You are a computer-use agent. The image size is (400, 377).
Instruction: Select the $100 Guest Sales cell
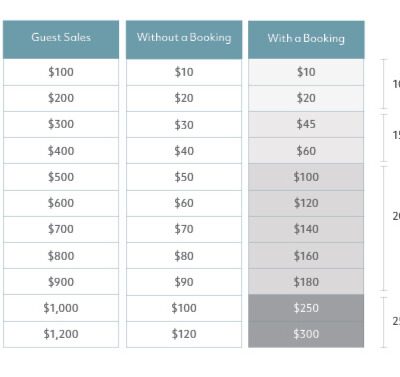[x=61, y=72]
